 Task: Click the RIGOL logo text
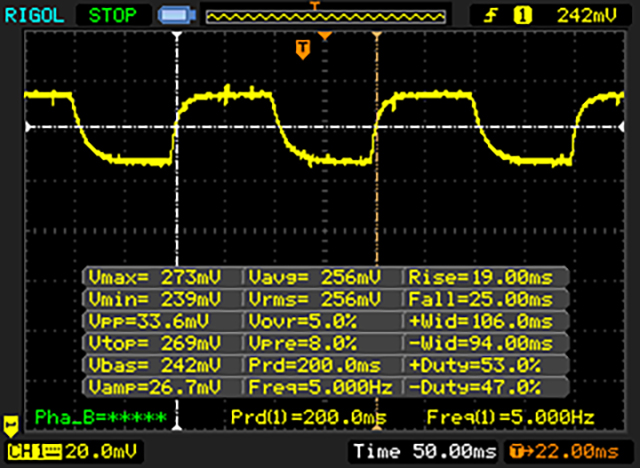coord(34,16)
